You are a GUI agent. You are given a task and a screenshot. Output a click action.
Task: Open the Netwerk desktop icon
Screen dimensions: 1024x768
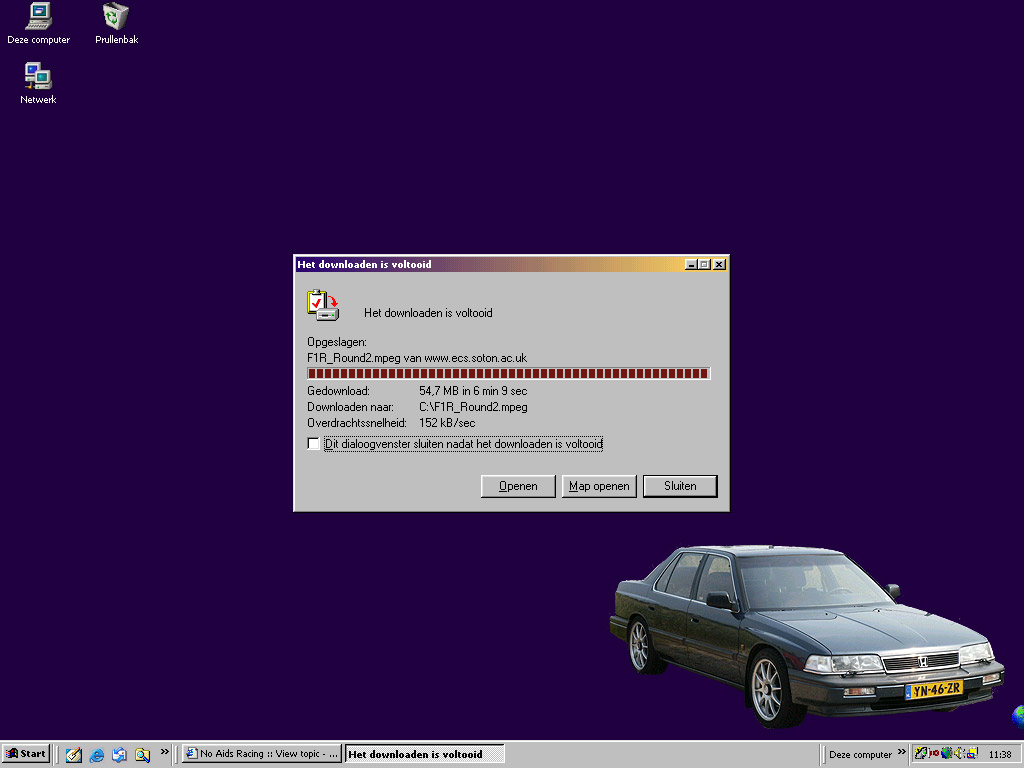[x=38, y=76]
